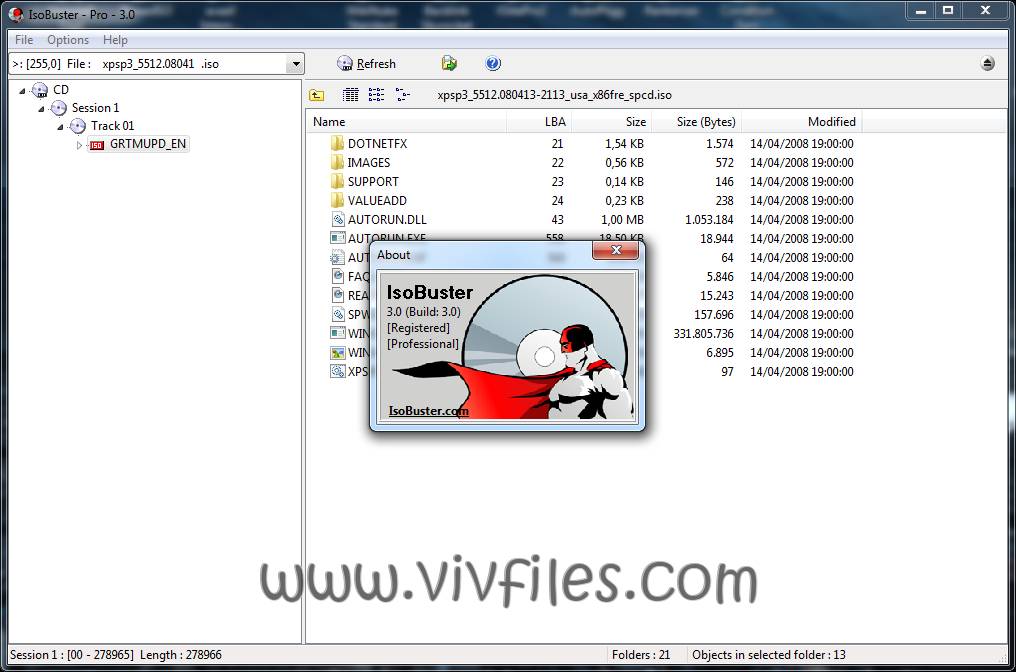Select the GRTMUPD_EN label in the tree
This screenshot has width=1016, height=672.
148,144
